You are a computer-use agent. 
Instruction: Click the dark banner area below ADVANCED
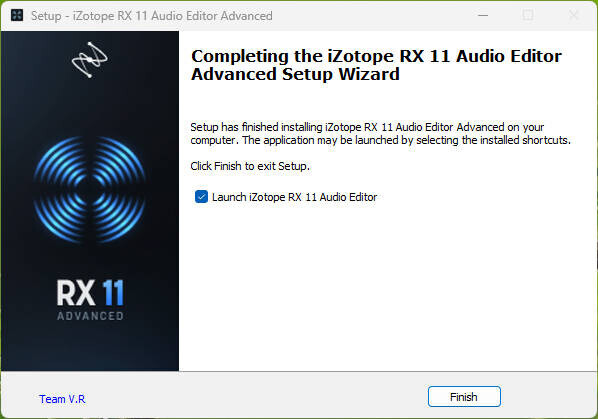[x=90, y=346]
